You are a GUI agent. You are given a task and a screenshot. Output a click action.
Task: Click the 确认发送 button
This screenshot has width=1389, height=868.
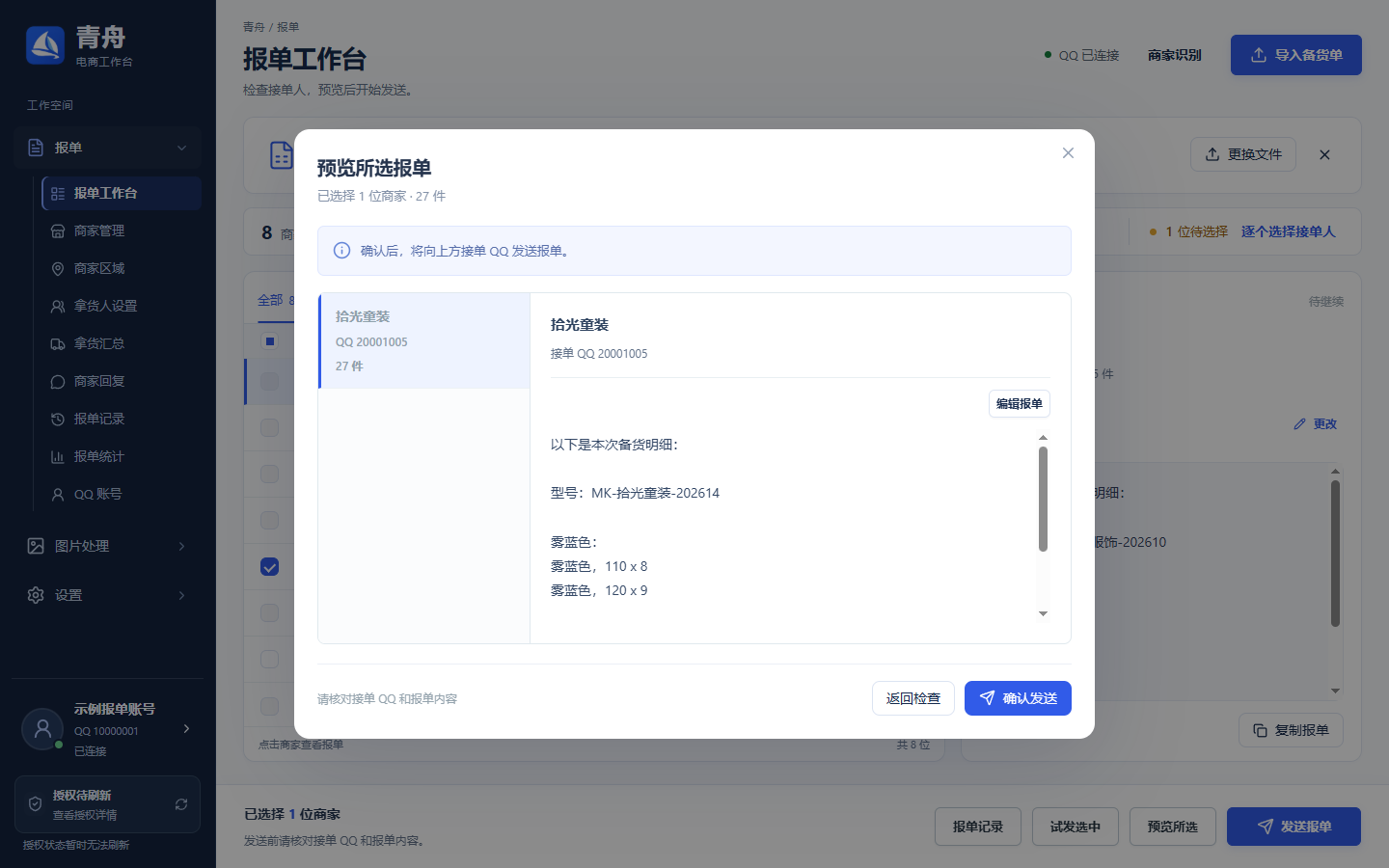1018,698
